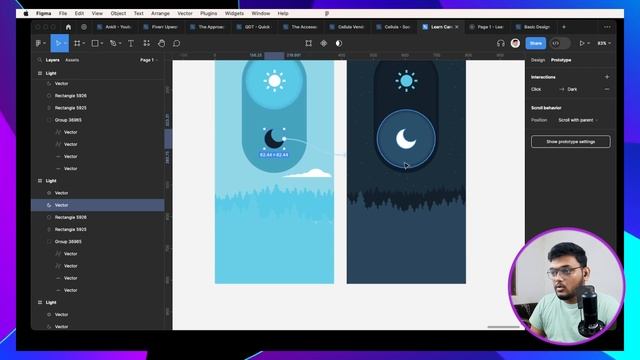Expand the Frame tool dropdown arrow

[x=84, y=43]
